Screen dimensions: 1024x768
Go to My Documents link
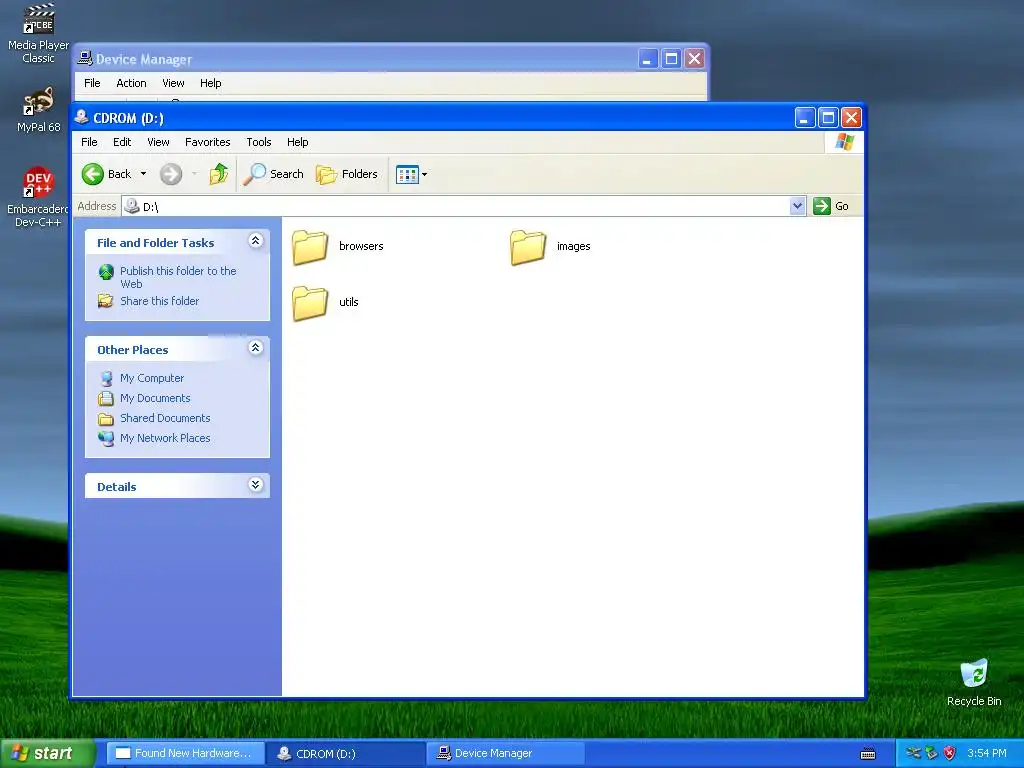155,398
